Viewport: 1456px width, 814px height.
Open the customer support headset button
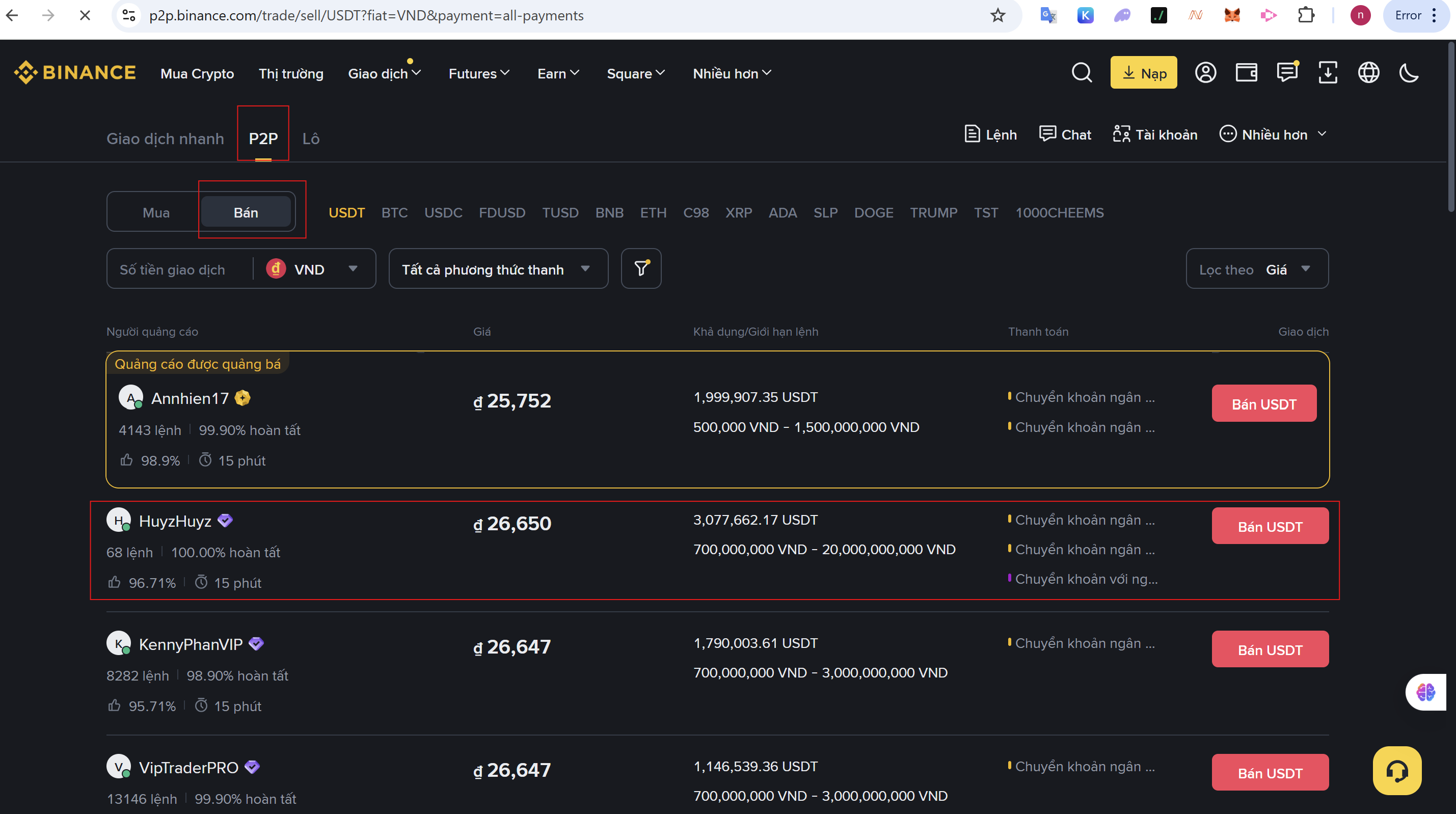(1397, 771)
